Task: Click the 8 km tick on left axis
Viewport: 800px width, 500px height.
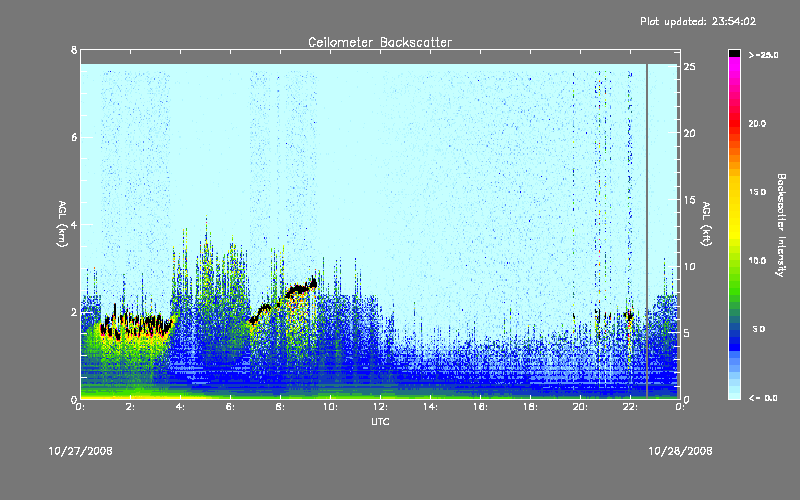Action: pos(74,50)
